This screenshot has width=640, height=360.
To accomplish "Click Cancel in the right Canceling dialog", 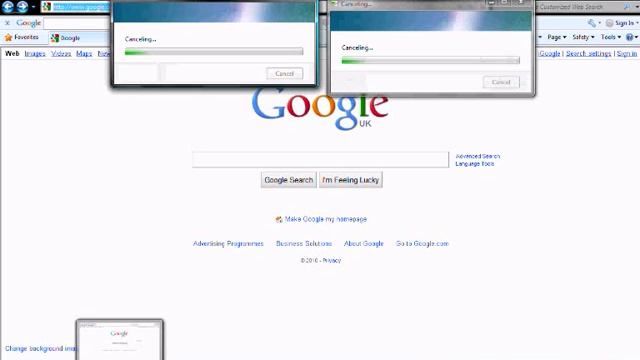I will [x=501, y=82].
